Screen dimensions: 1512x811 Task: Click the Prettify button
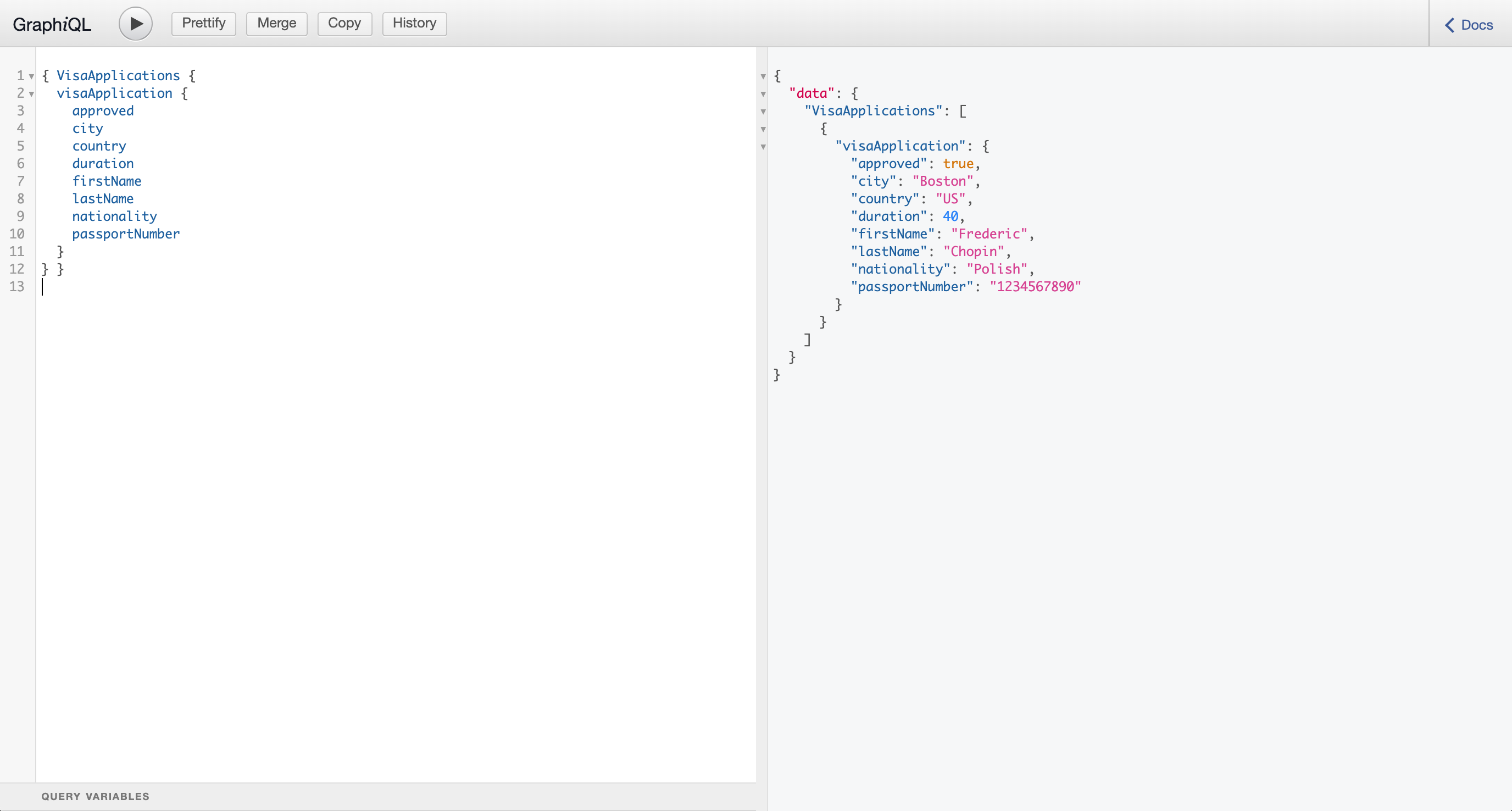pos(203,22)
